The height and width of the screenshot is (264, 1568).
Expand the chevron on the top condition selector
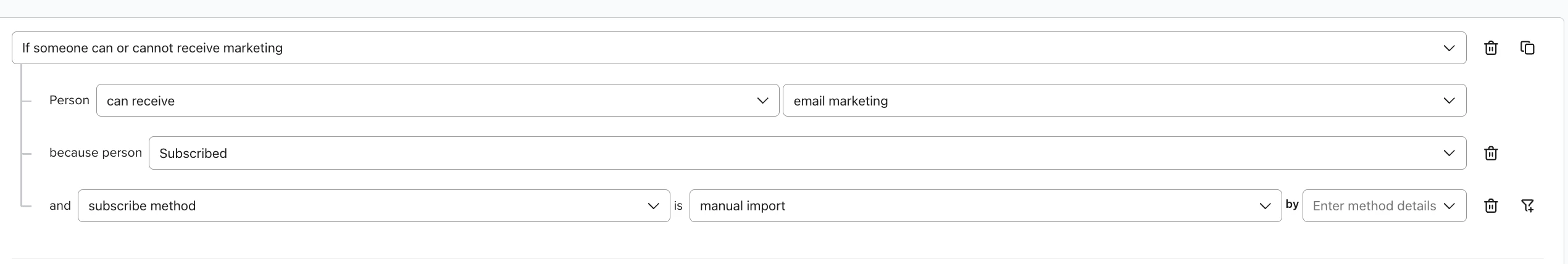click(1449, 48)
